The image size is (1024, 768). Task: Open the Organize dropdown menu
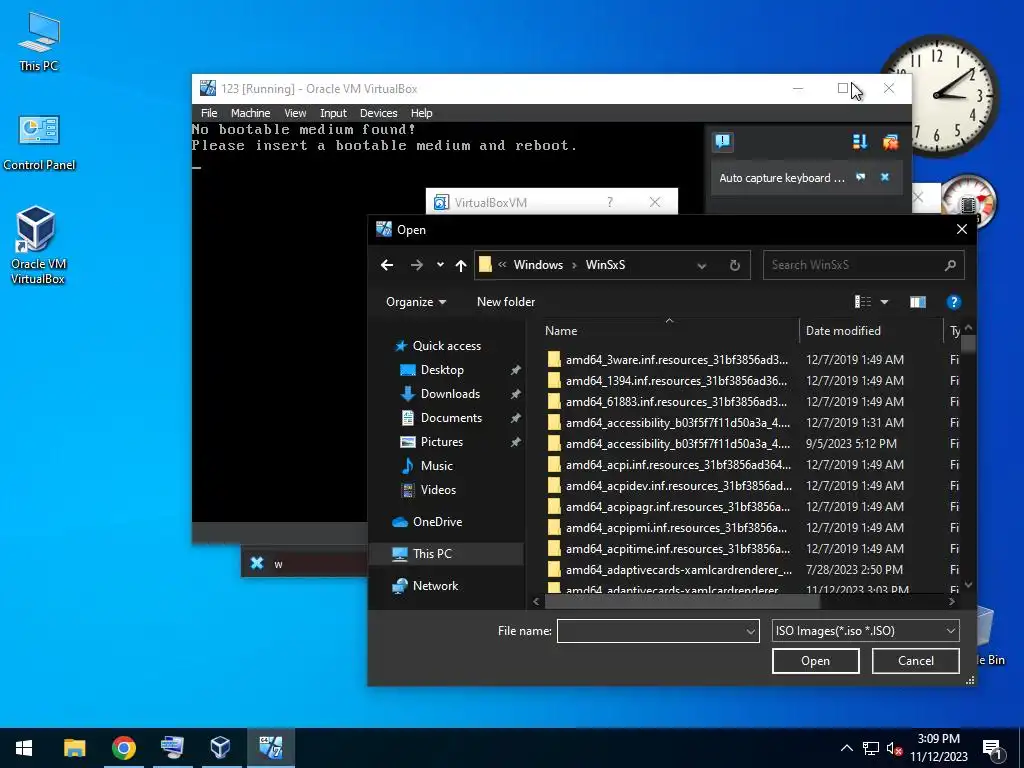click(416, 302)
